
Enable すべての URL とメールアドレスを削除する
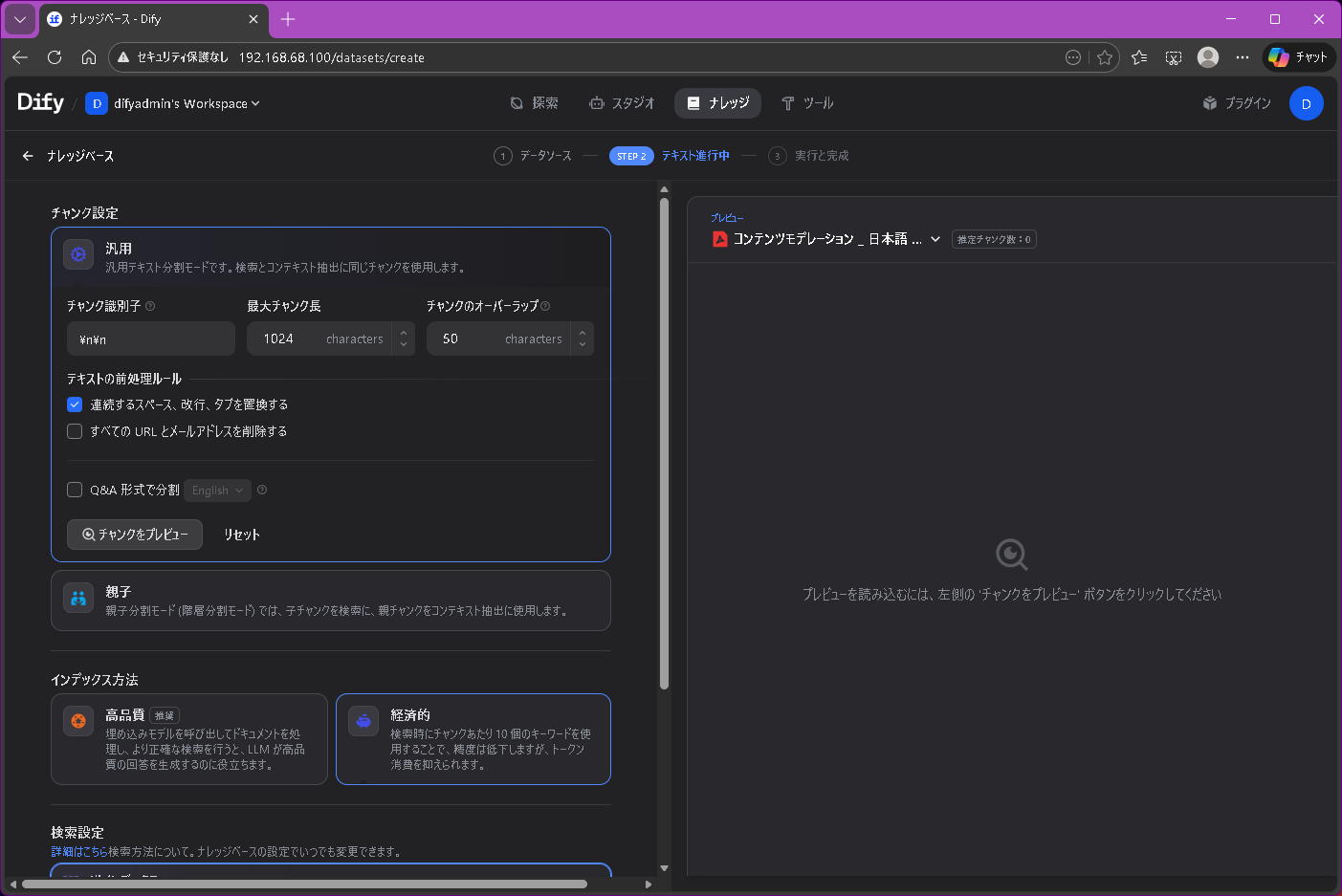point(74,431)
